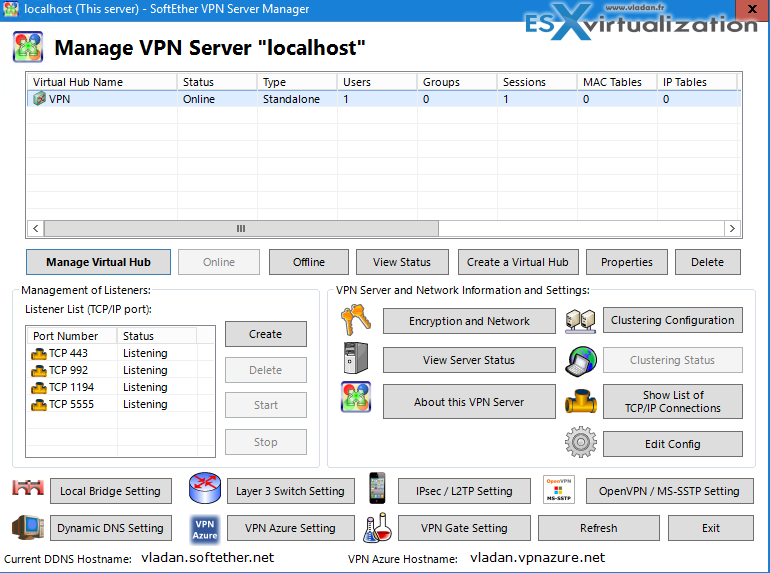
Task: Click the router icon beside Layer 3 Switch Setting
Action: point(205,488)
